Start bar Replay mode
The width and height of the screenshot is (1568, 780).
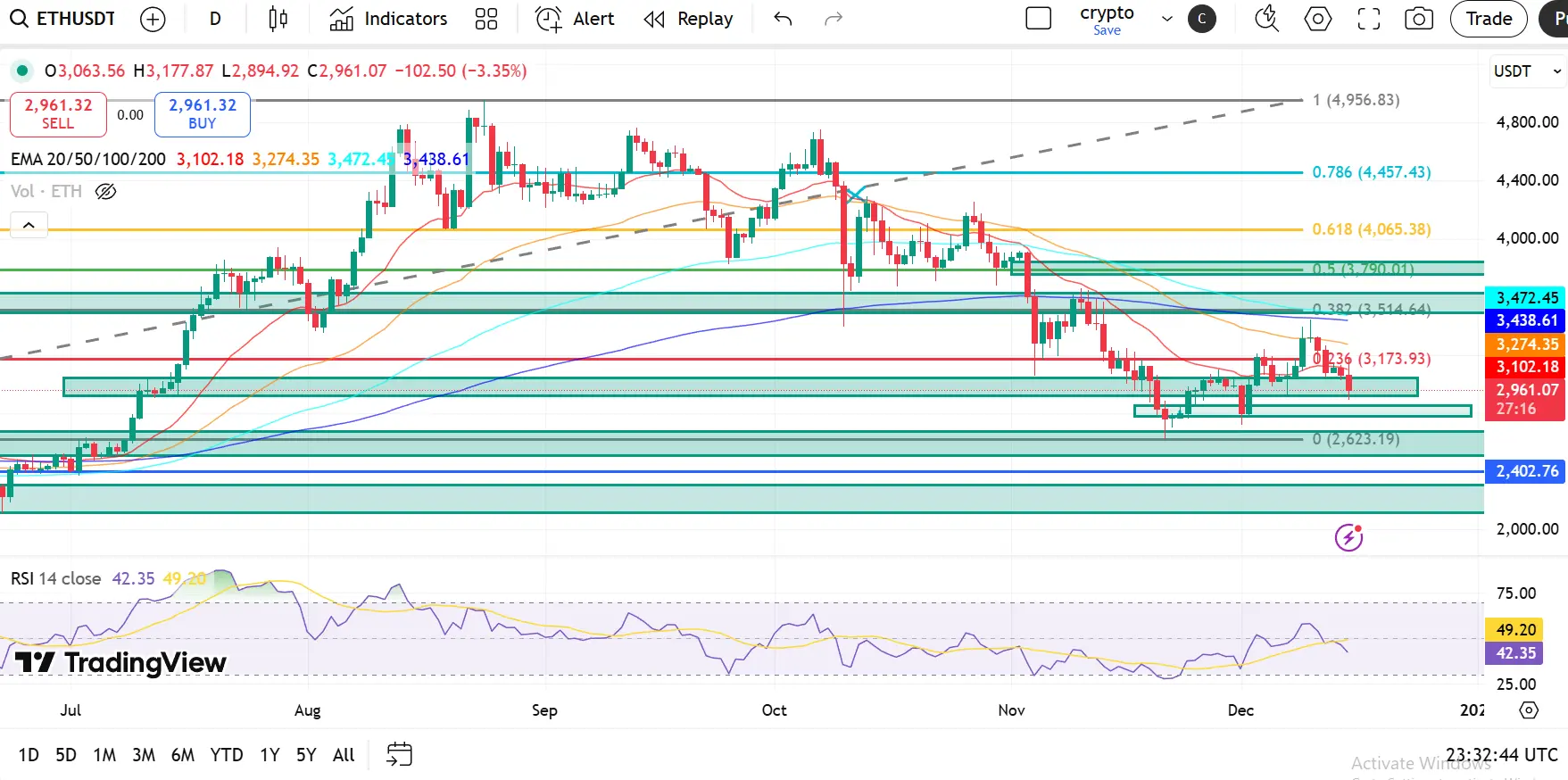[688, 19]
